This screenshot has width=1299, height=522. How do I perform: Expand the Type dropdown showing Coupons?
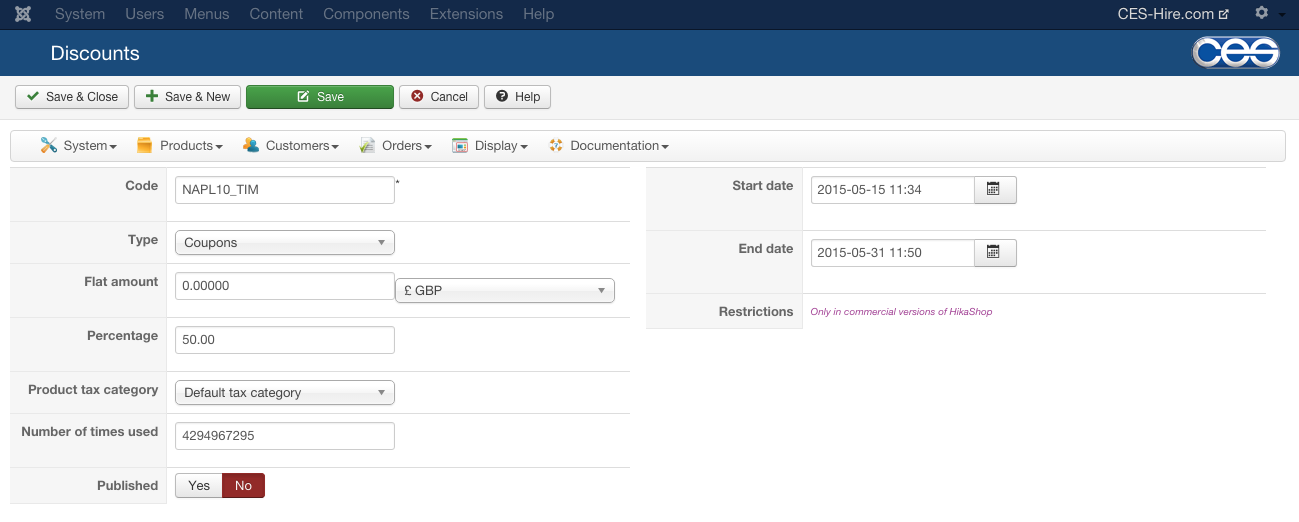[x=284, y=243]
